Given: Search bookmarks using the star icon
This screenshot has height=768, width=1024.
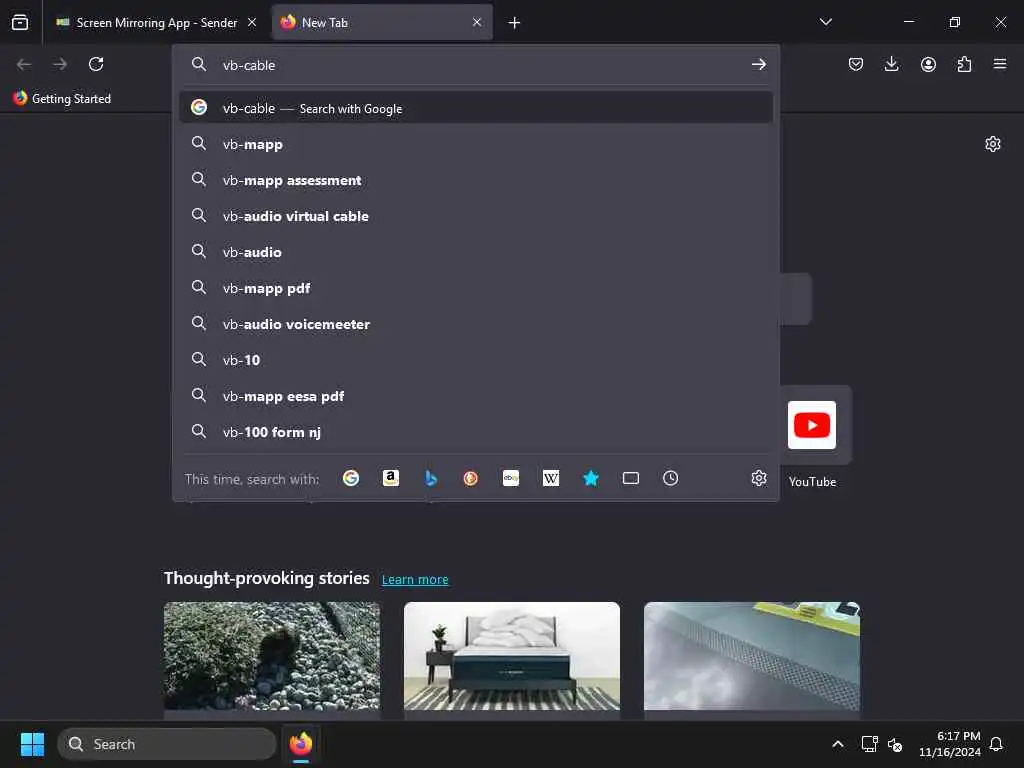Looking at the screenshot, I should pos(590,478).
